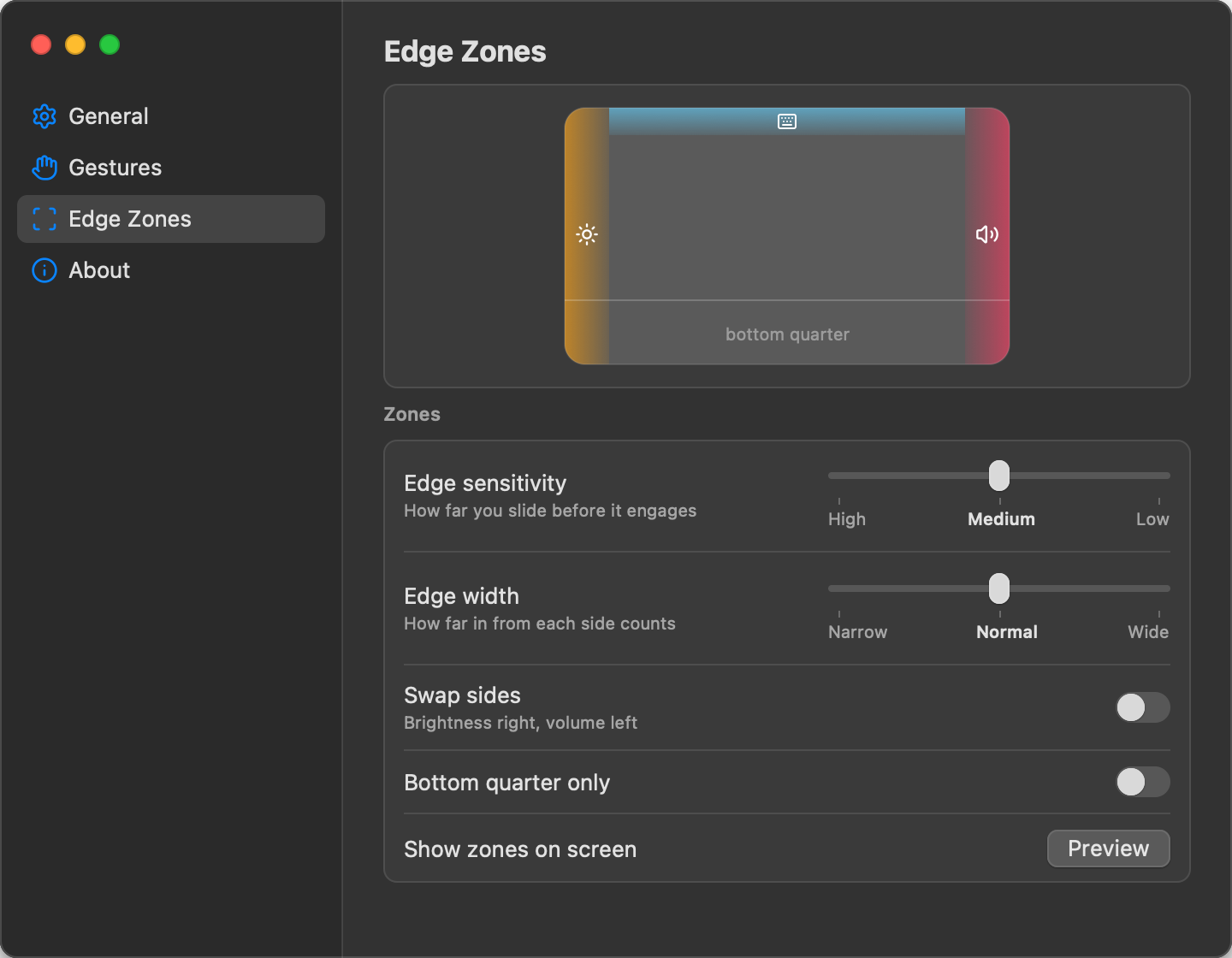
Task: Click 'How far in from each side counts'
Action: tap(540, 624)
